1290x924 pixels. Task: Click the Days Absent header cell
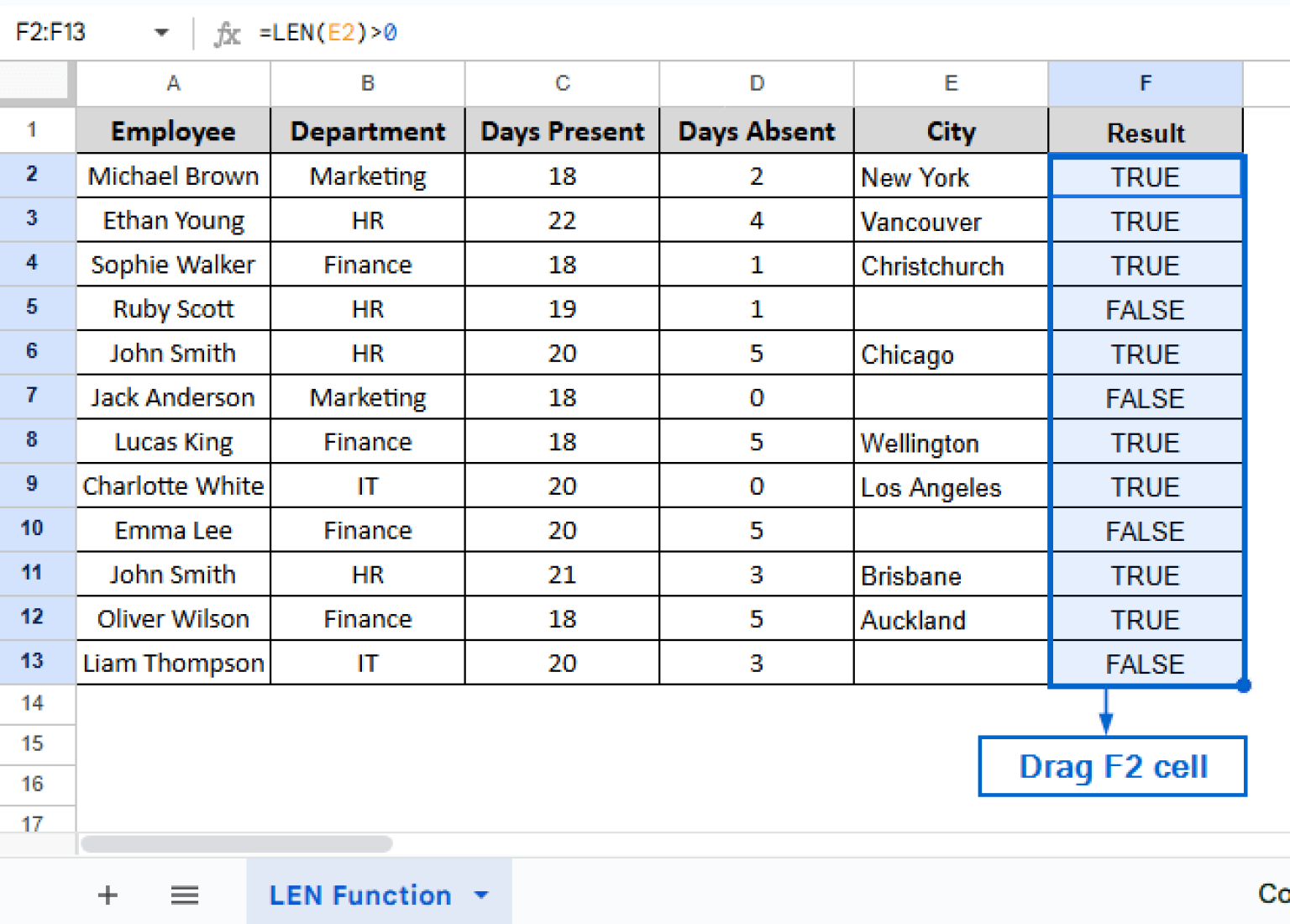click(756, 132)
